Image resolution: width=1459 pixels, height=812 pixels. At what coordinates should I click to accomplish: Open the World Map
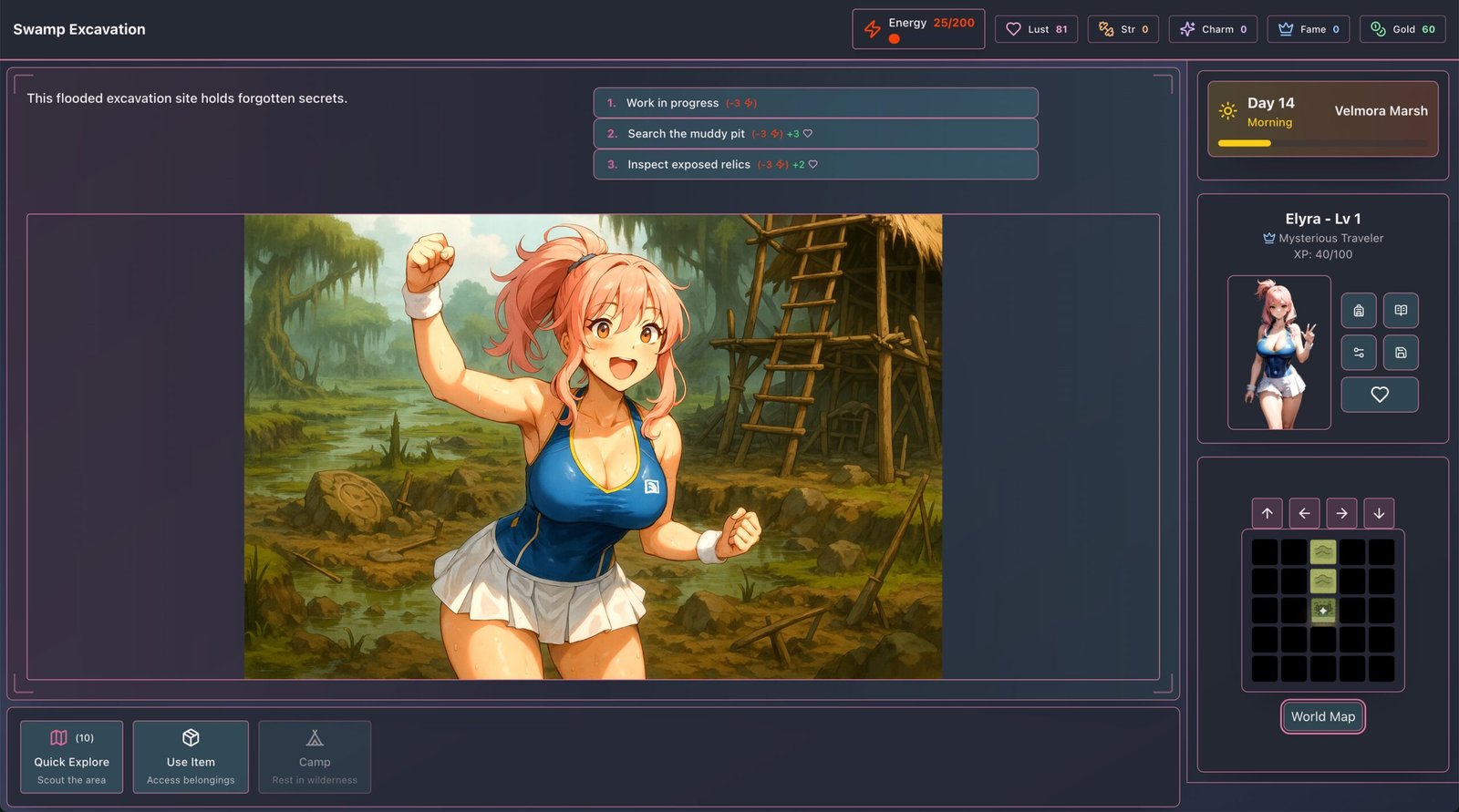tap(1322, 717)
